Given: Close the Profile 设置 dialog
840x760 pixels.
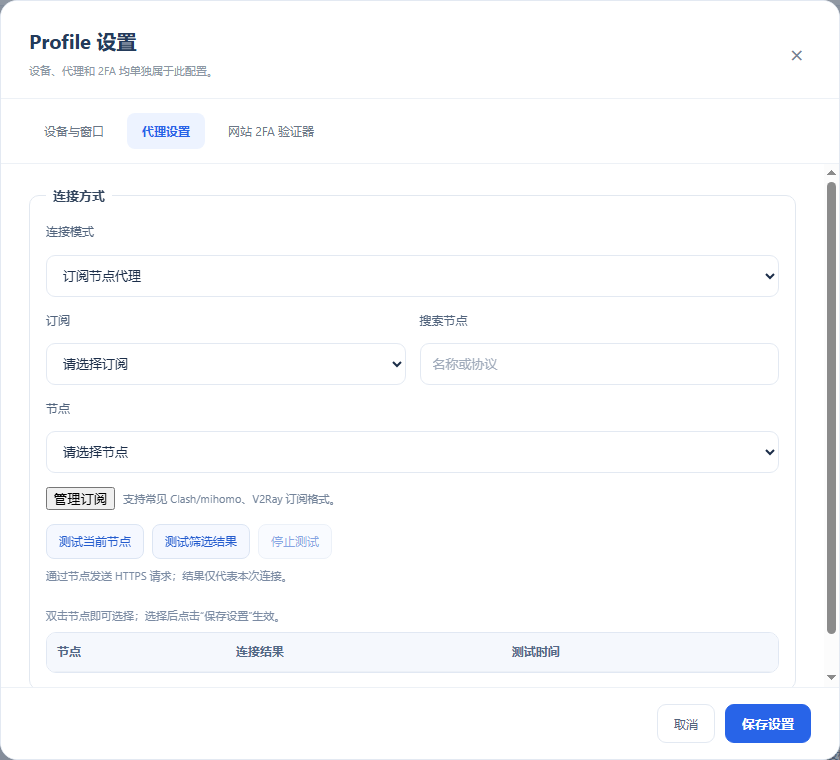Looking at the screenshot, I should [x=796, y=56].
